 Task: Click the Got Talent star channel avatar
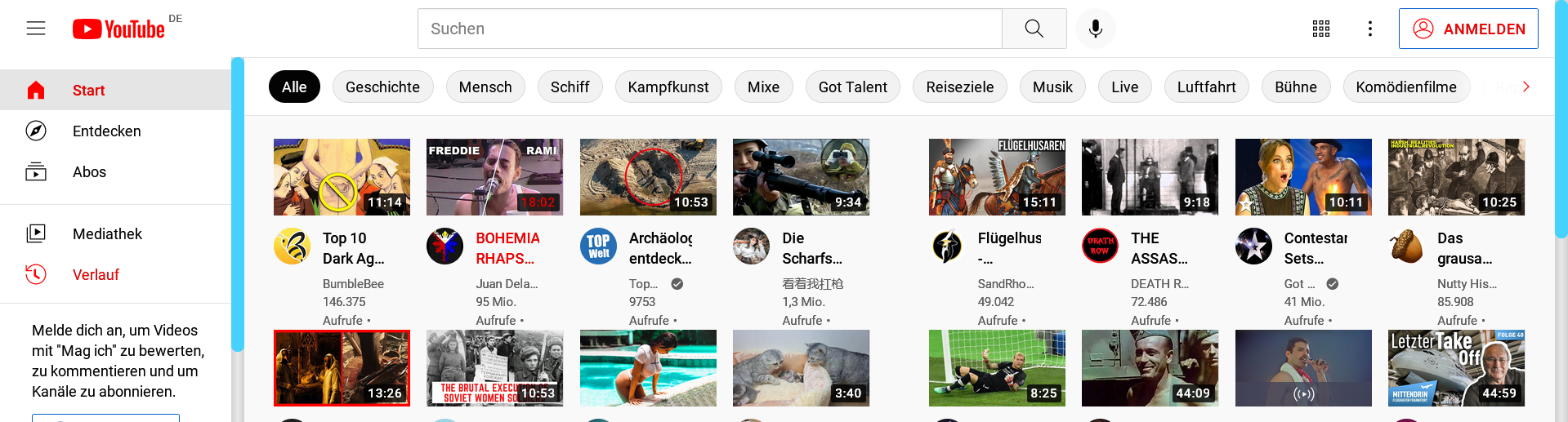tap(1253, 247)
